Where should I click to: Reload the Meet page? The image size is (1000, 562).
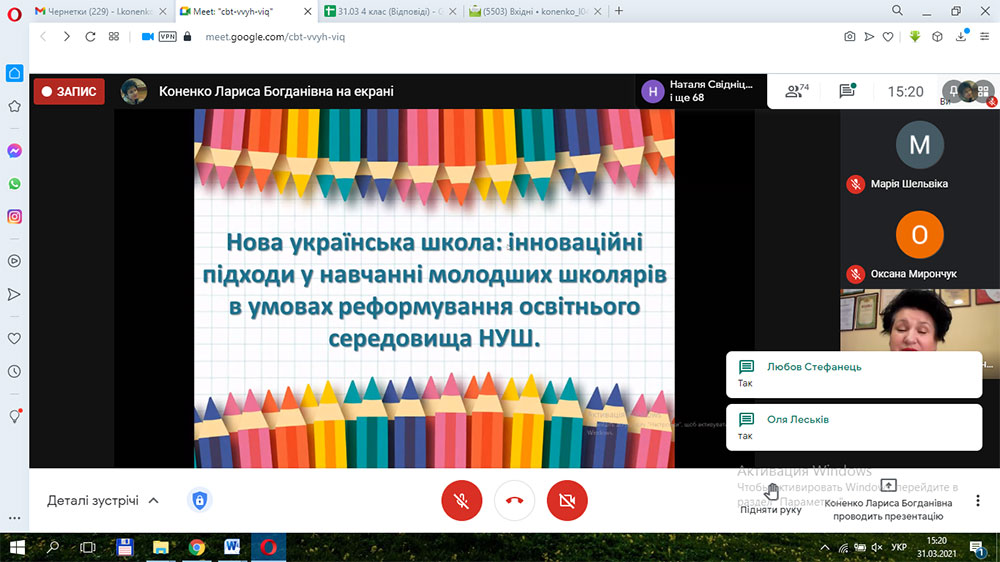click(x=90, y=37)
